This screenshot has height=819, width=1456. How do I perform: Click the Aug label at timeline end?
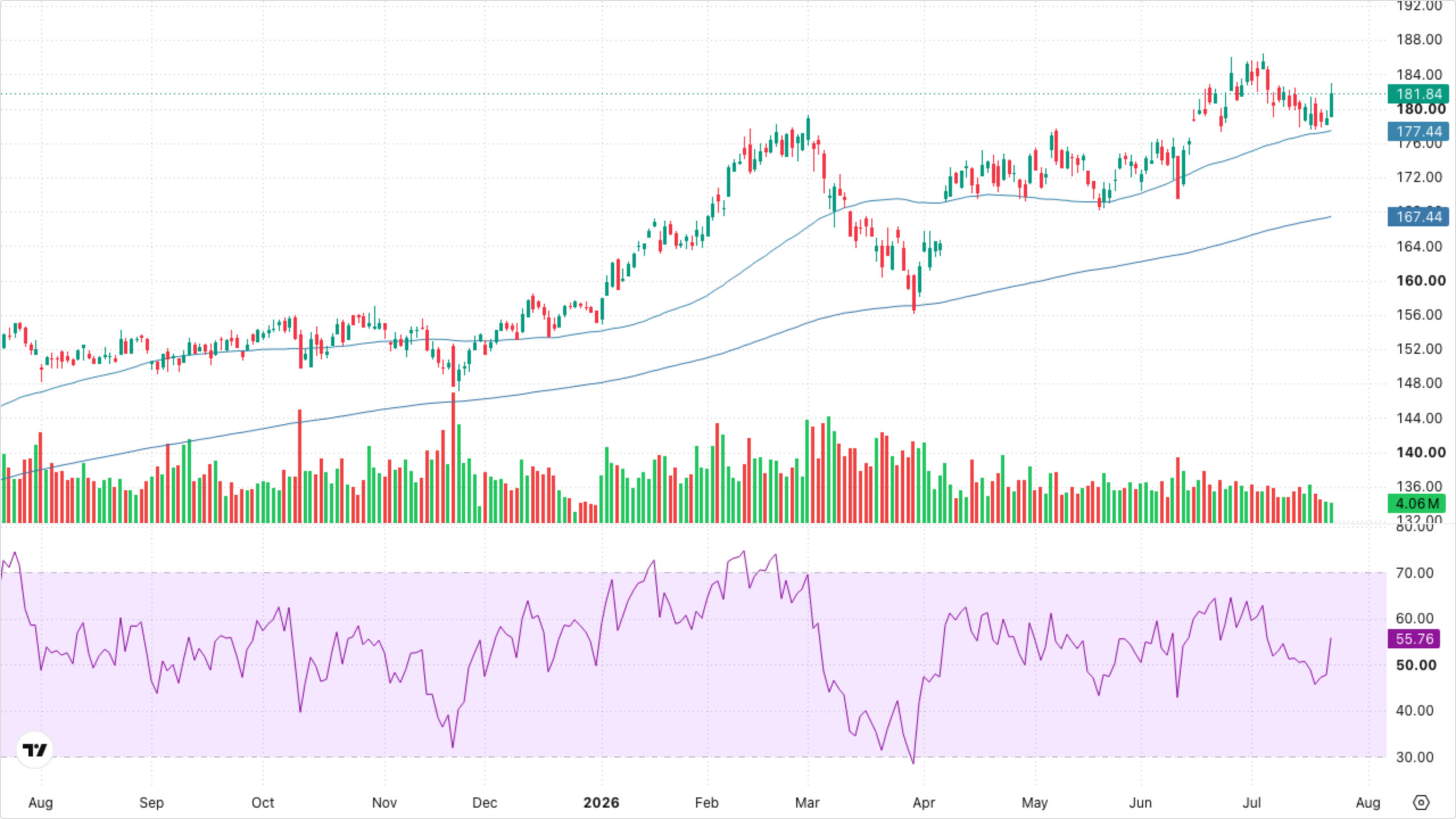pos(1368,803)
